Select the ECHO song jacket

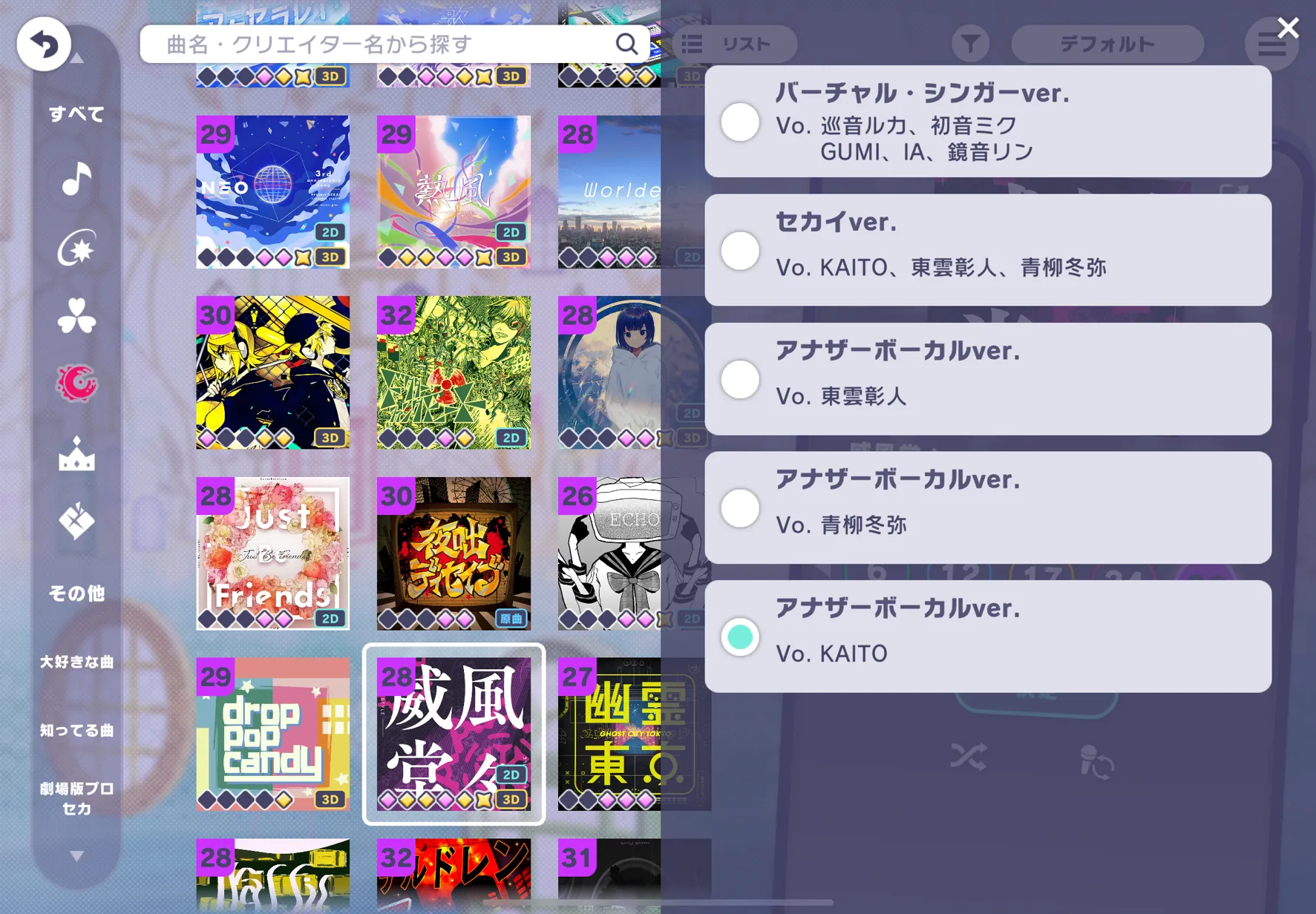coord(609,553)
